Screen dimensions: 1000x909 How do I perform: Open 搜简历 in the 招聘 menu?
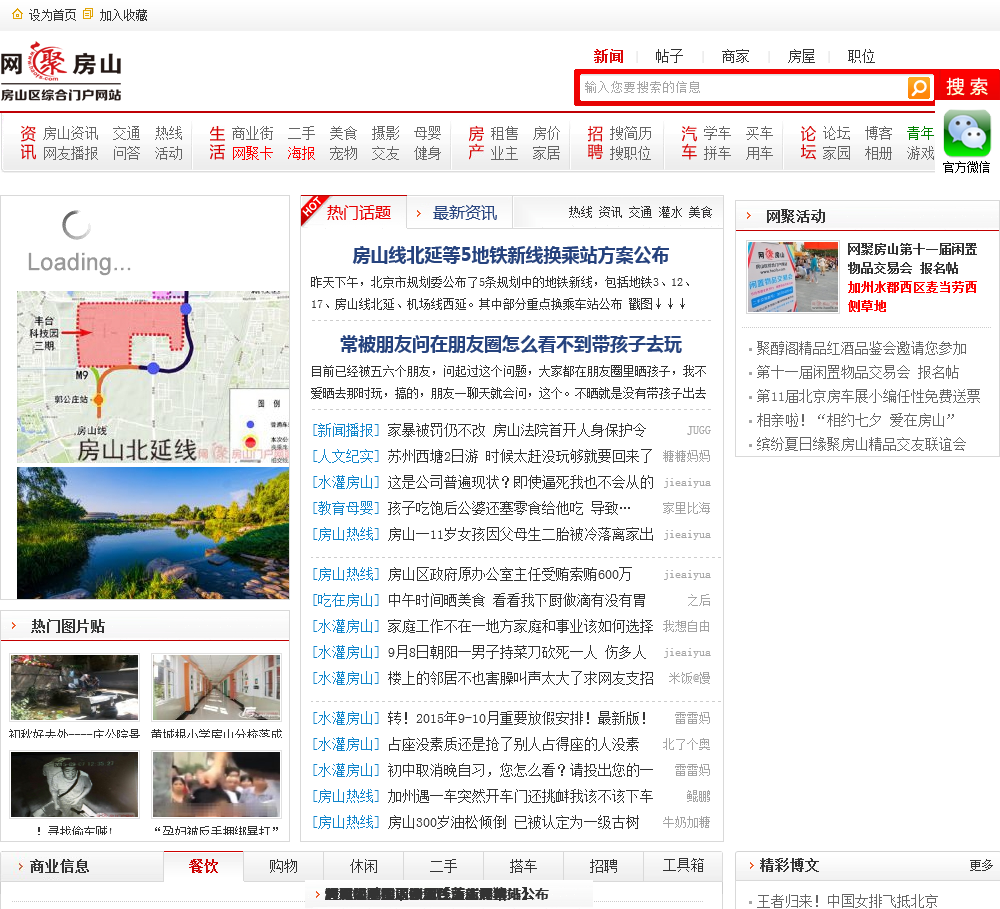pyautogui.click(x=630, y=133)
